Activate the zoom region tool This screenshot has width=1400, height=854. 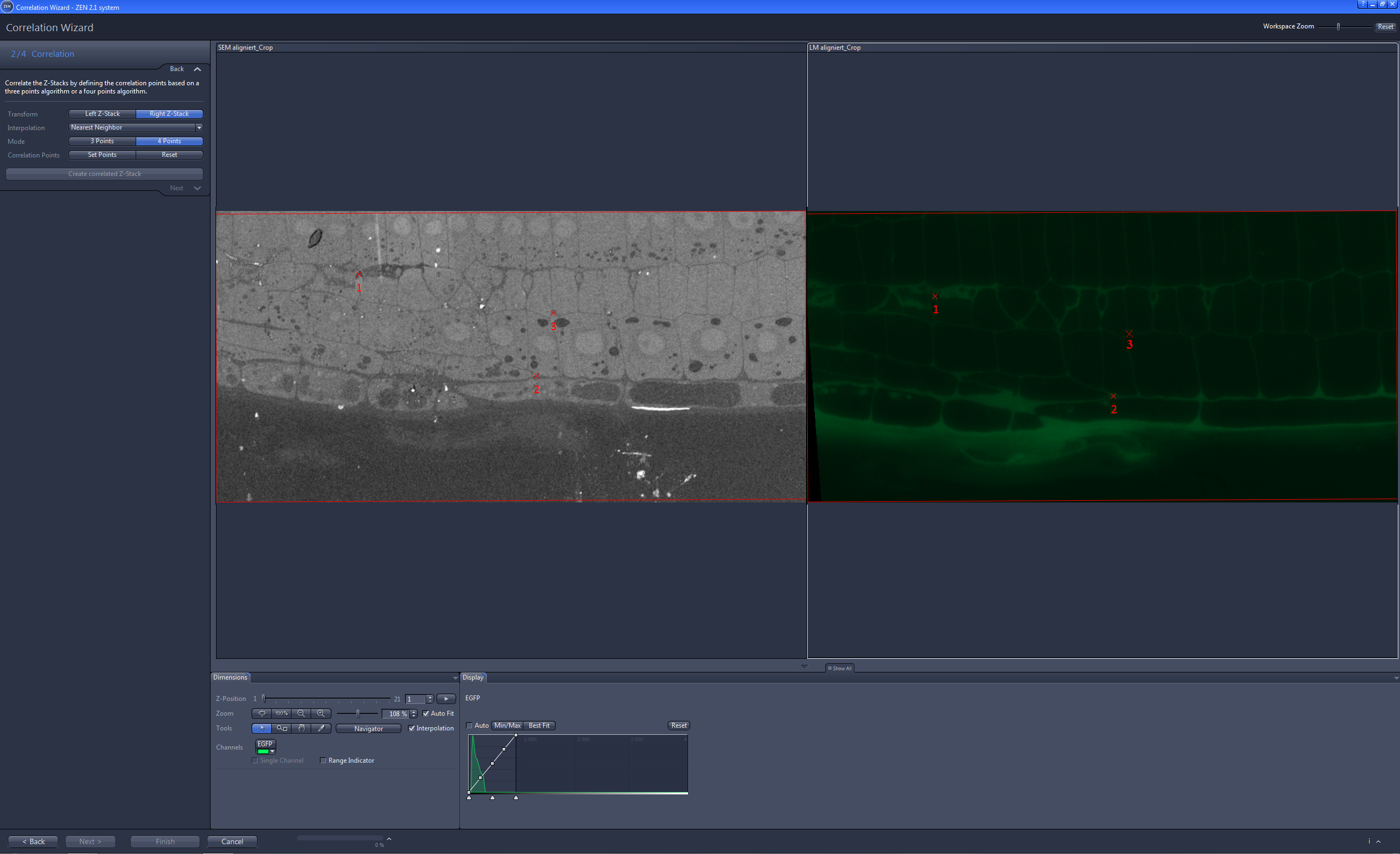coord(282,729)
